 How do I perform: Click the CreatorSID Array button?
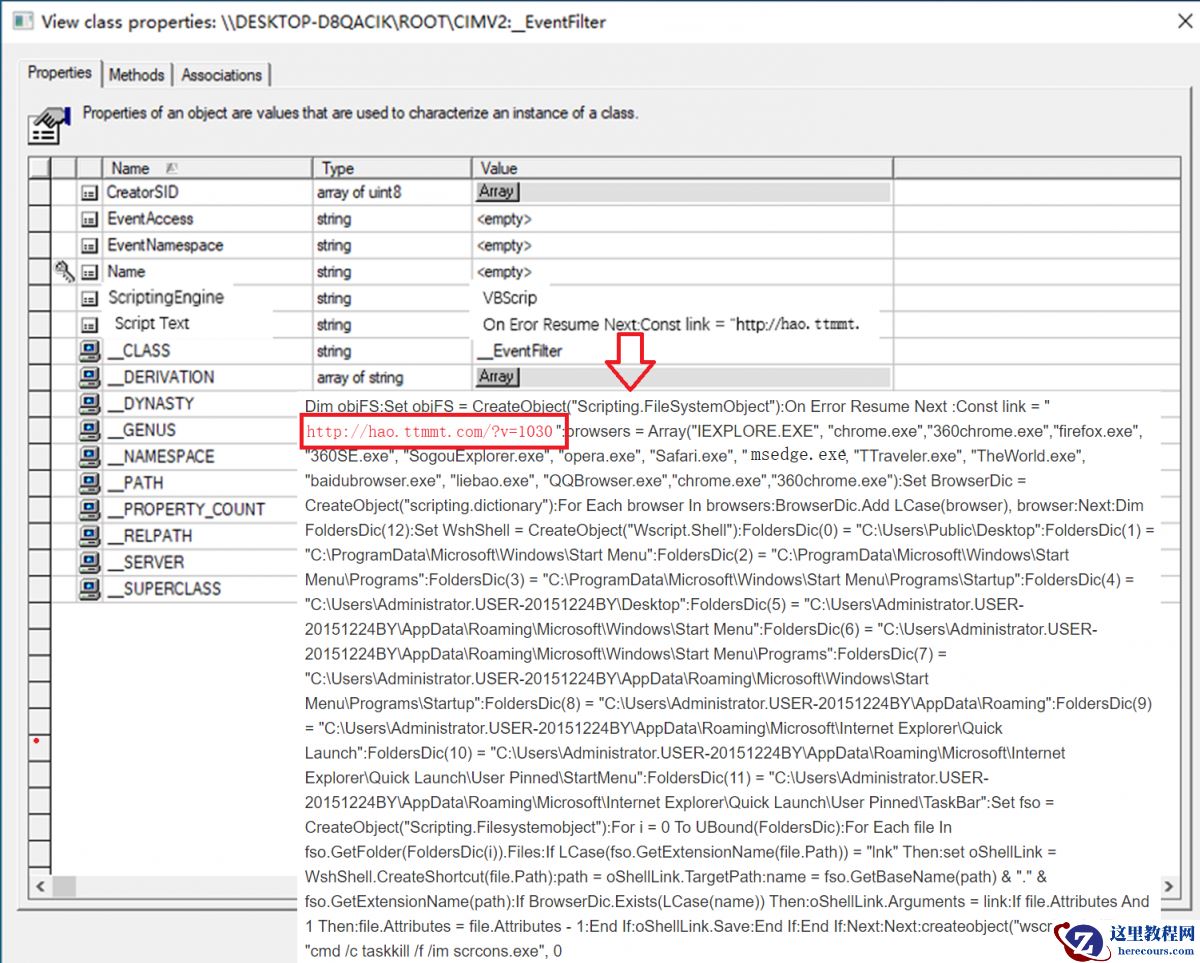(497, 191)
